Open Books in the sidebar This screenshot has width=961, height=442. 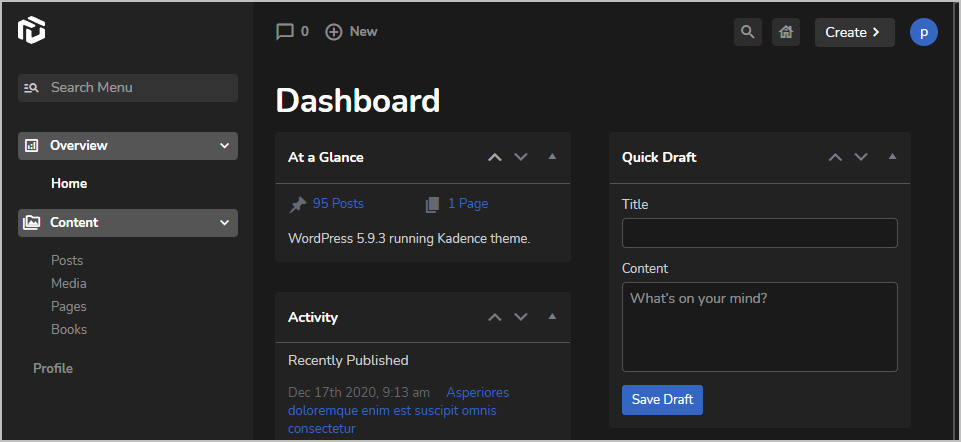tap(69, 330)
